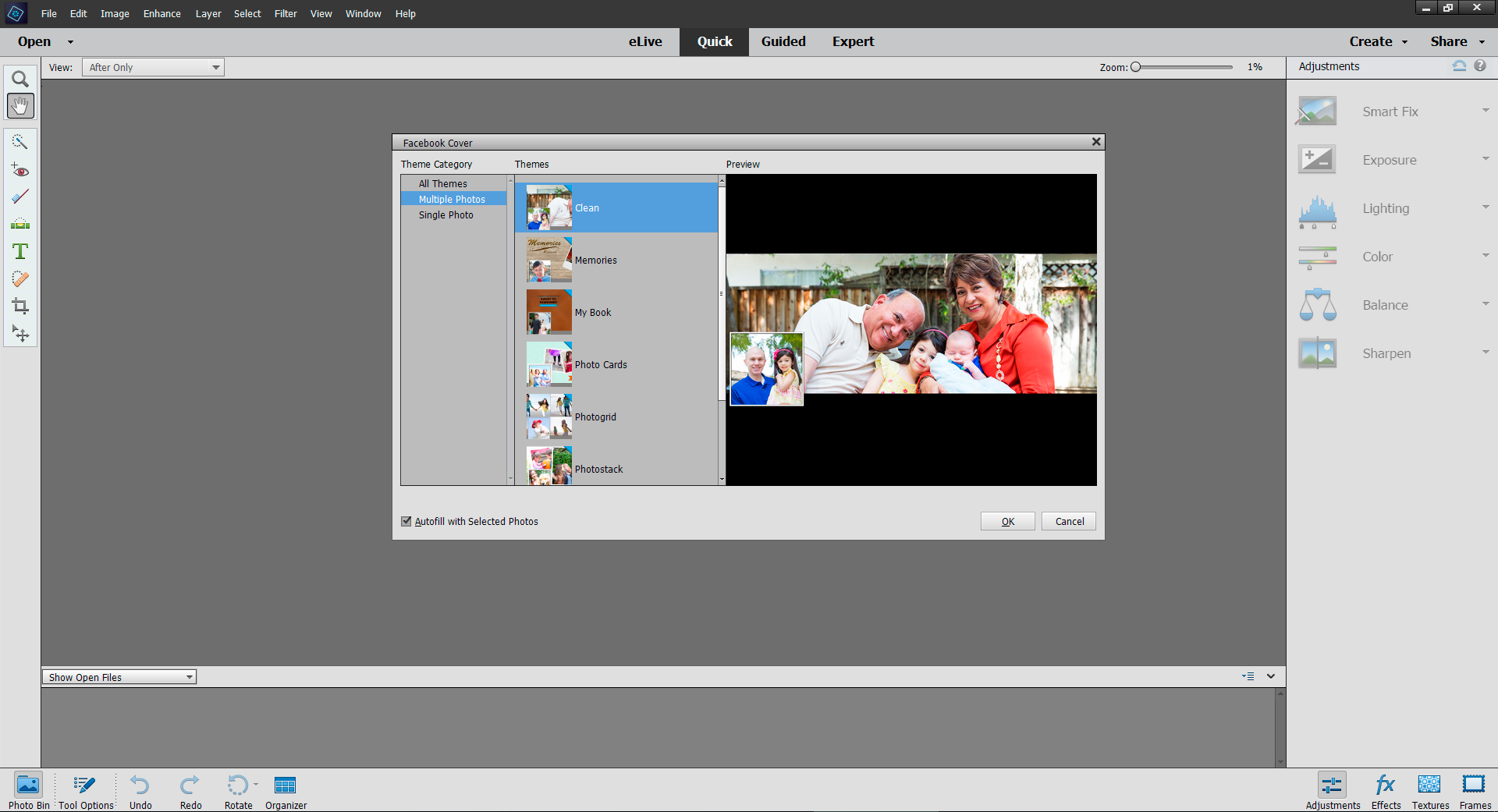Cancel the Facebook Cover dialog

(1069, 521)
